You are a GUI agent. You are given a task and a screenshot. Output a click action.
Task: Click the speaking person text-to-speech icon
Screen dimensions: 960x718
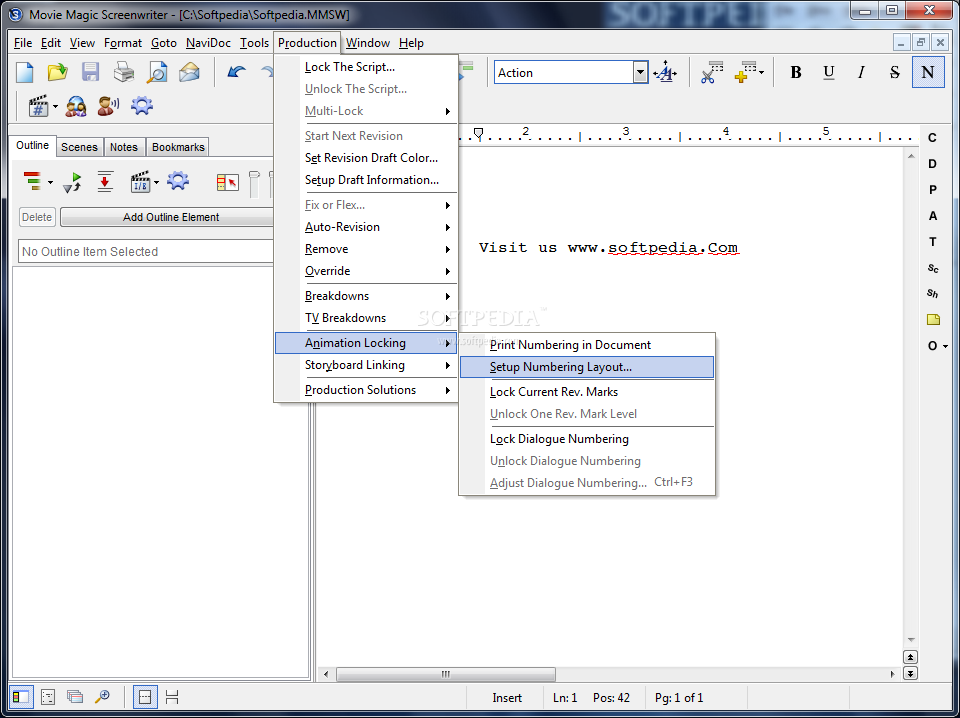(x=108, y=107)
